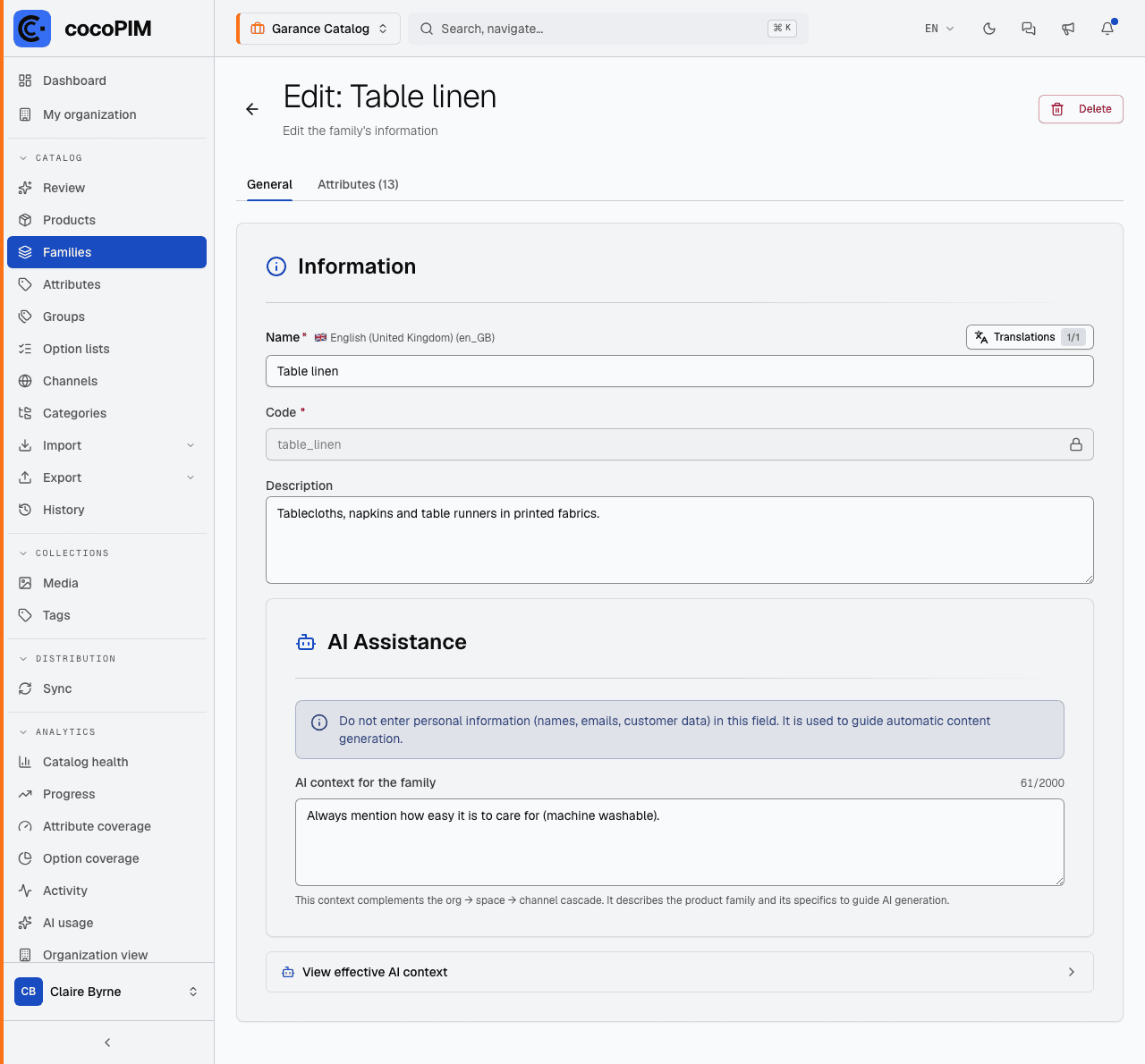This screenshot has height=1064, width=1145.
Task: Click the Name input field
Action: [x=680, y=371]
